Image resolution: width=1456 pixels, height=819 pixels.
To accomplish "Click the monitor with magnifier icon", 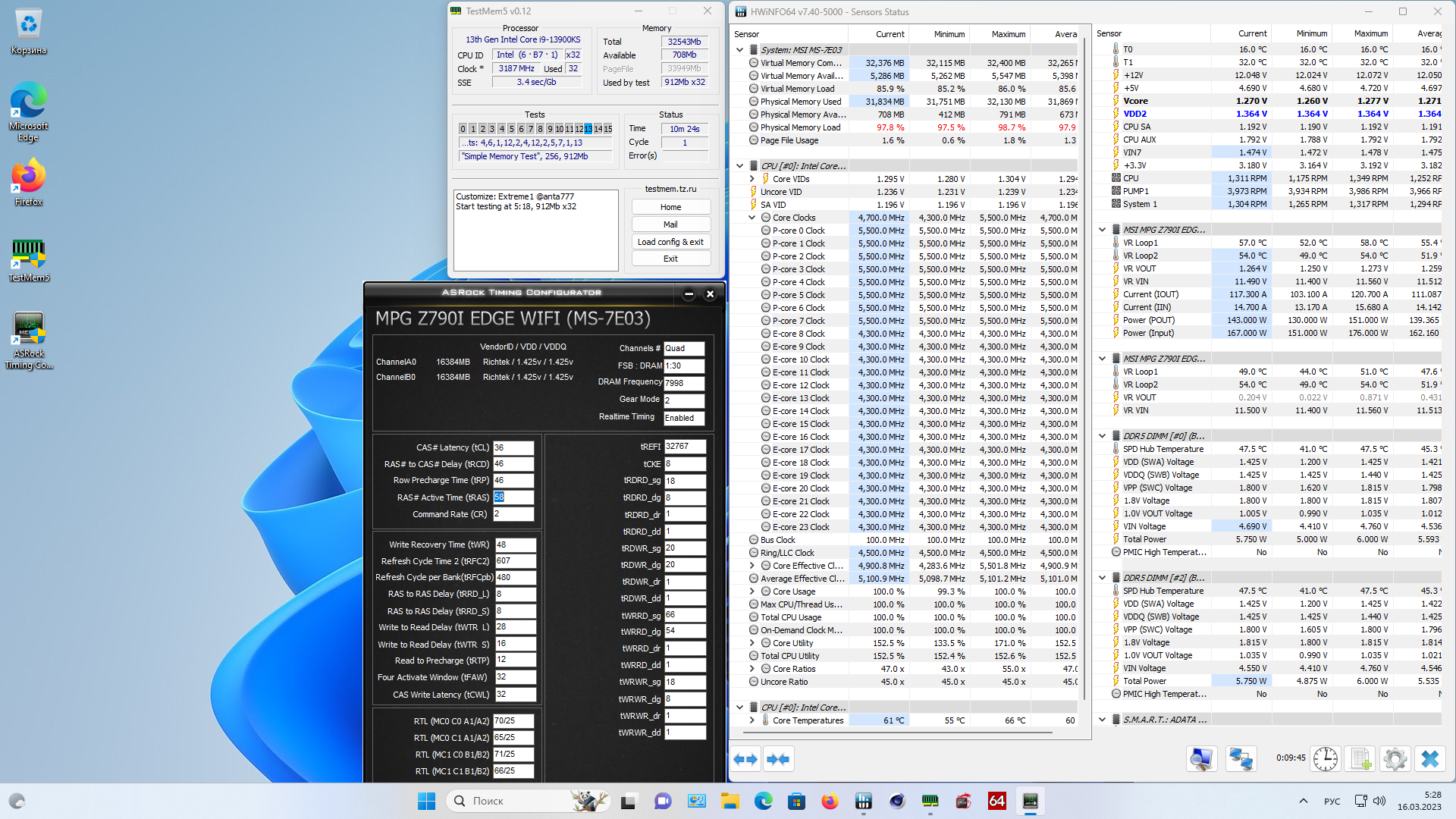I will click(1202, 759).
